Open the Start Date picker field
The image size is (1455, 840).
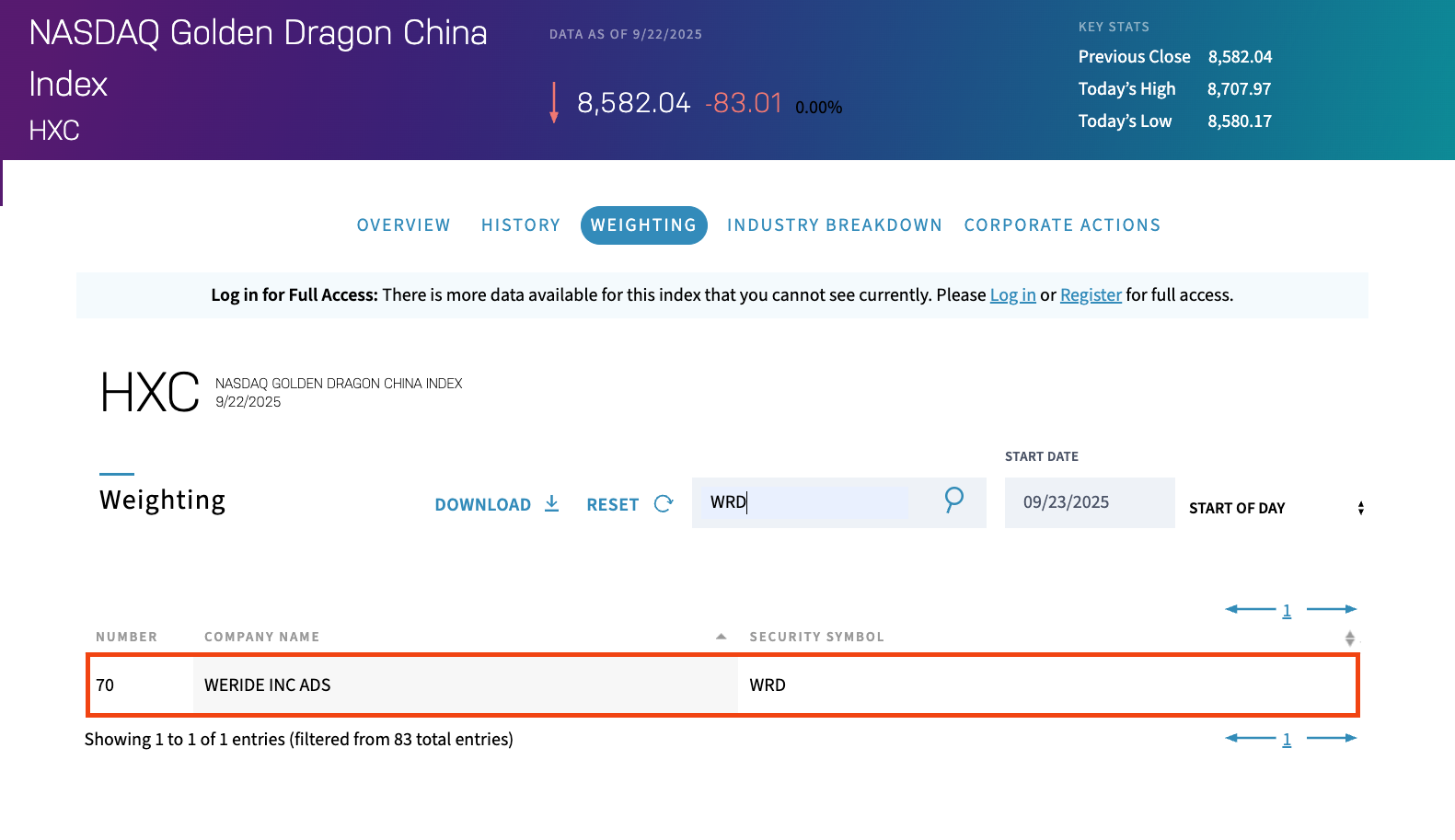pos(1089,502)
